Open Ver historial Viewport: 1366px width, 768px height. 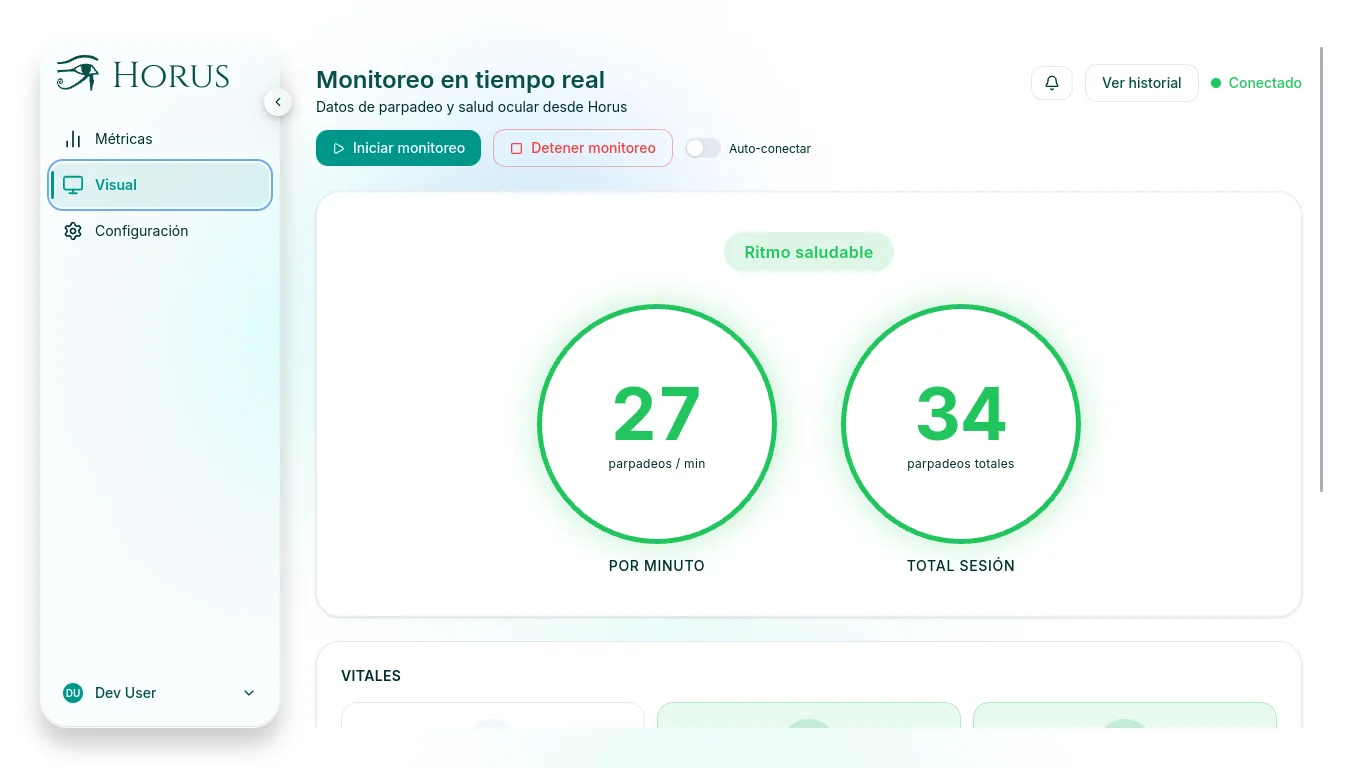coord(1142,83)
